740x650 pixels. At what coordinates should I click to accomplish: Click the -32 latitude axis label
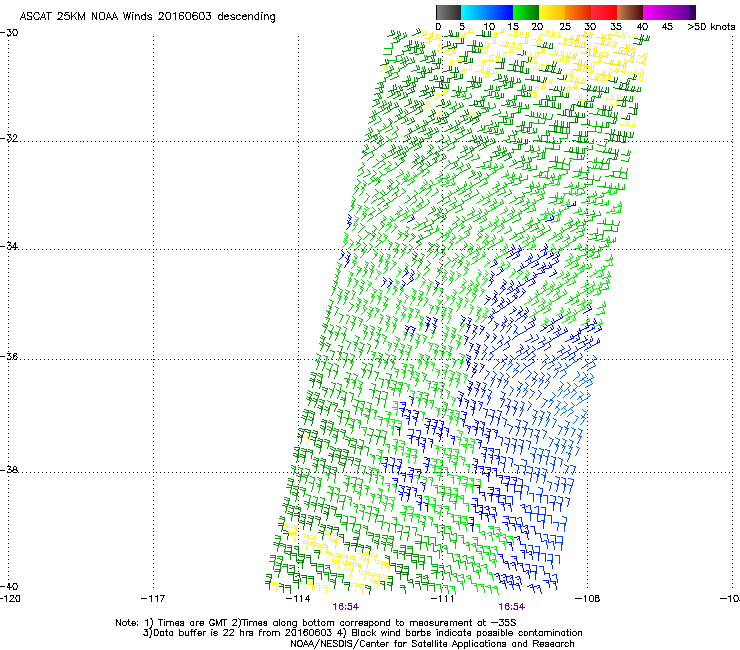point(9,138)
